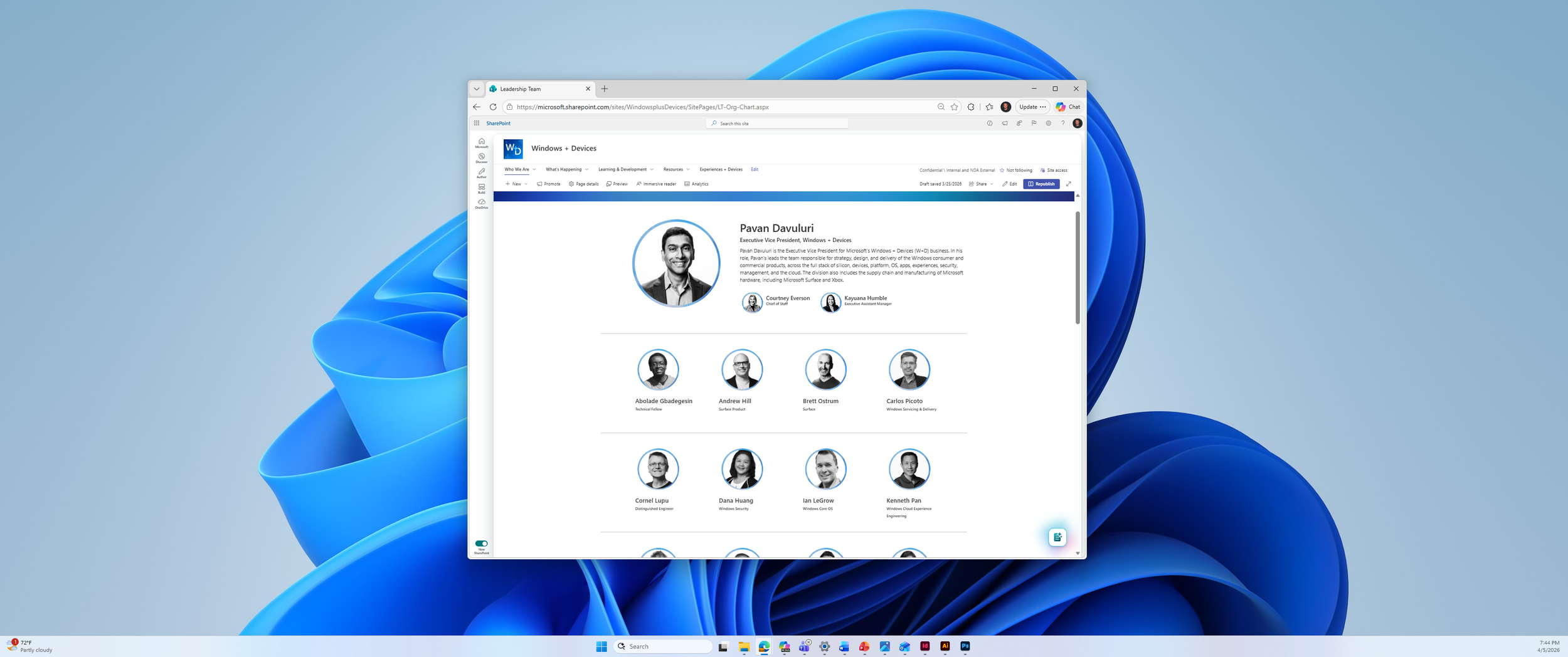Click the megaphone icon in SharePoint header
This screenshot has height=657, width=1568.
(1005, 124)
